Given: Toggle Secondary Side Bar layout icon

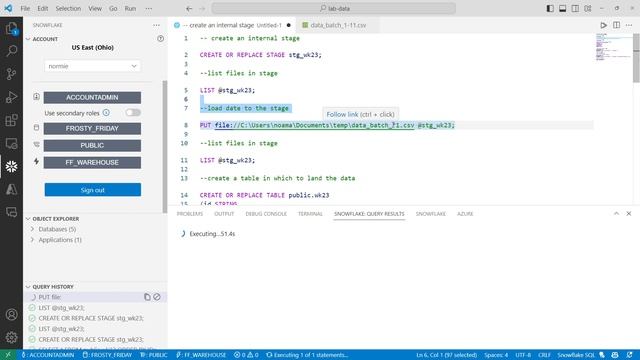Looking at the screenshot, I should pyautogui.click(x=575, y=8).
